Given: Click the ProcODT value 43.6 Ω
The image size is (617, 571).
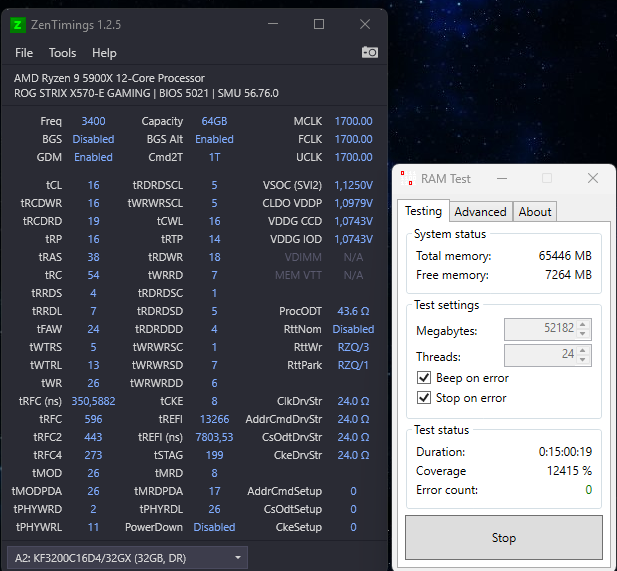Looking at the screenshot, I should tap(353, 311).
